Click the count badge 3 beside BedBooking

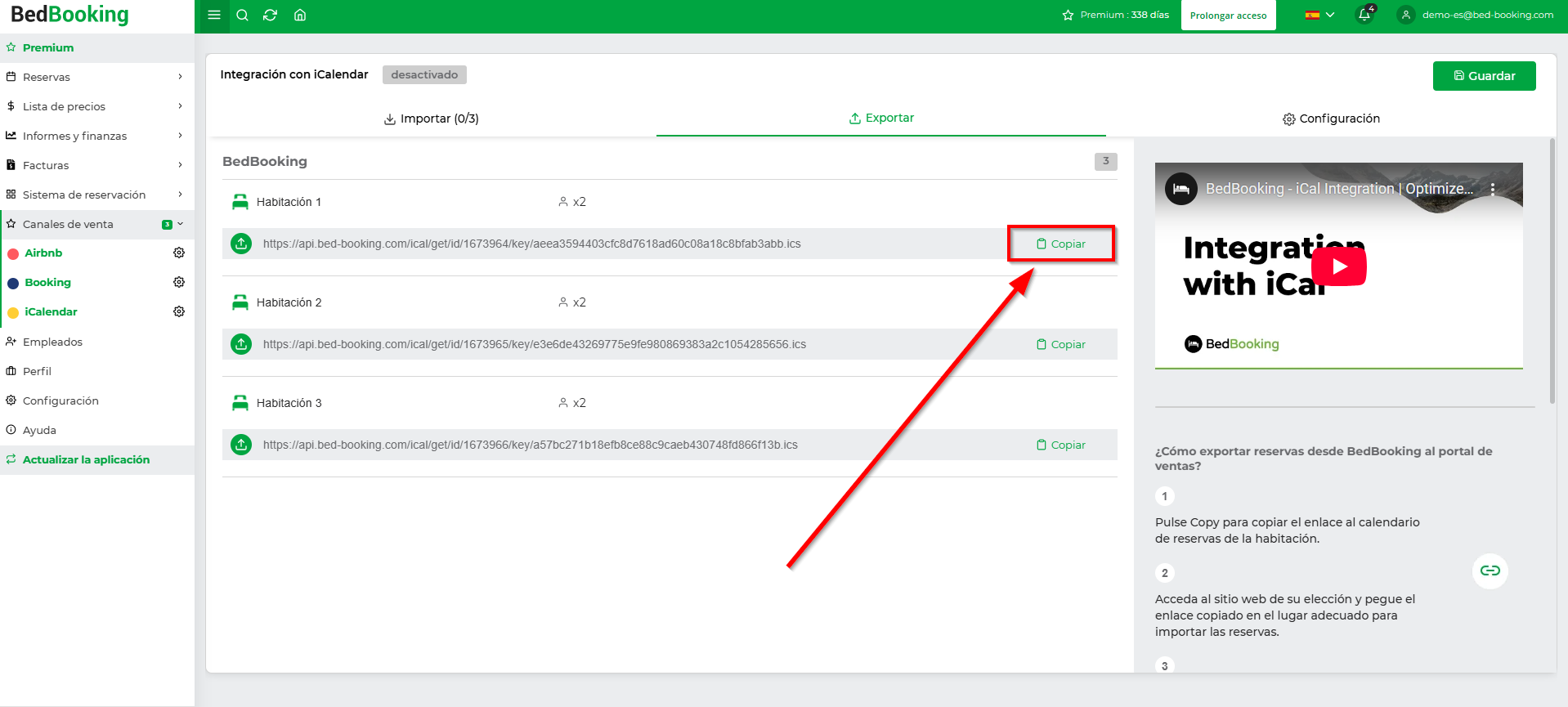[1105, 161]
